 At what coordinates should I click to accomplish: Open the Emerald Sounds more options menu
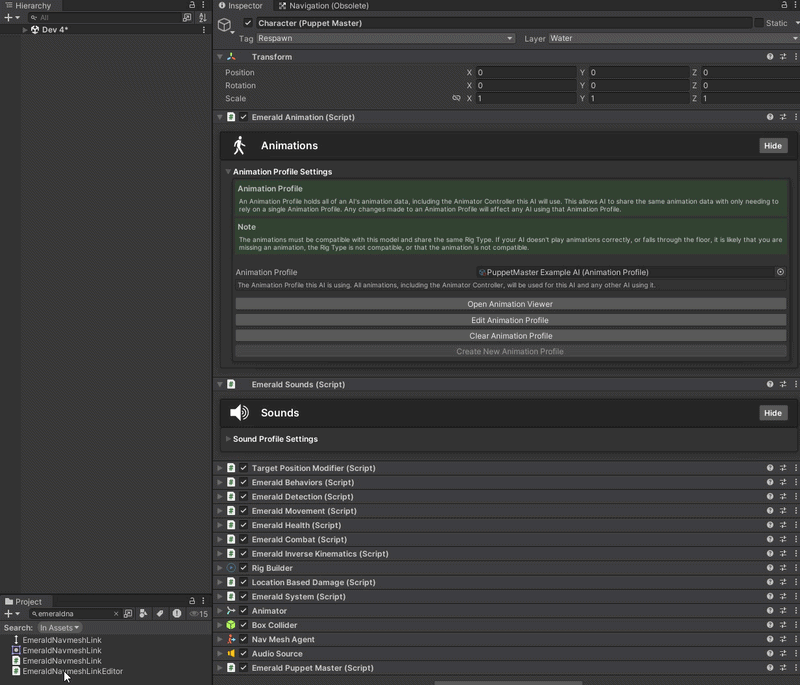coord(795,384)
